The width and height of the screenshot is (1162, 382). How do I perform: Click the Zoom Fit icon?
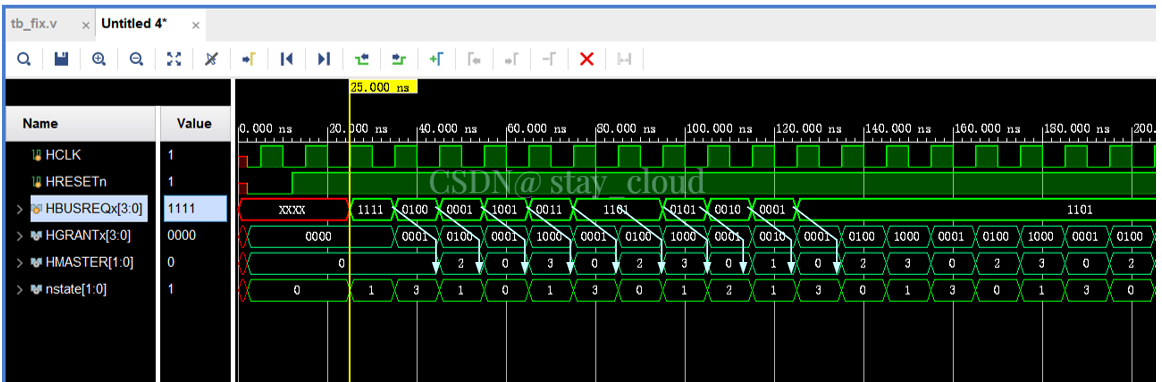pos(174,59)
